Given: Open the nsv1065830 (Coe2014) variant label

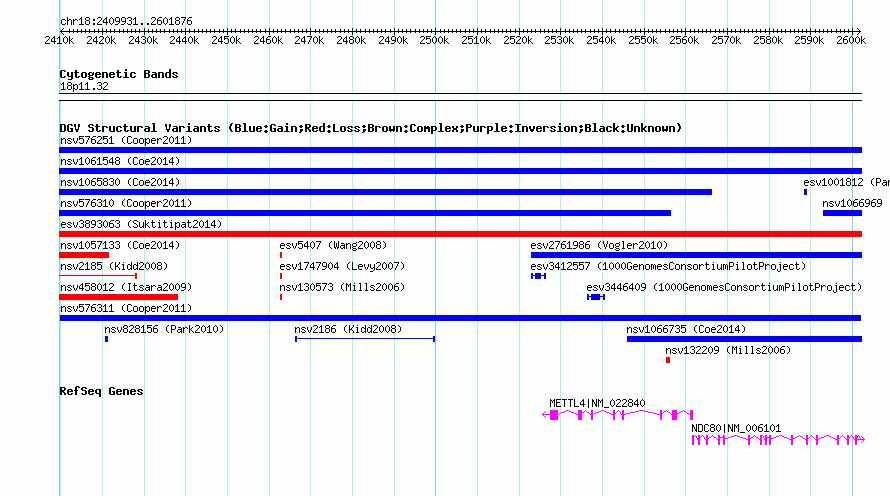Looking at the screenshot, I should (x=120, y=182).
